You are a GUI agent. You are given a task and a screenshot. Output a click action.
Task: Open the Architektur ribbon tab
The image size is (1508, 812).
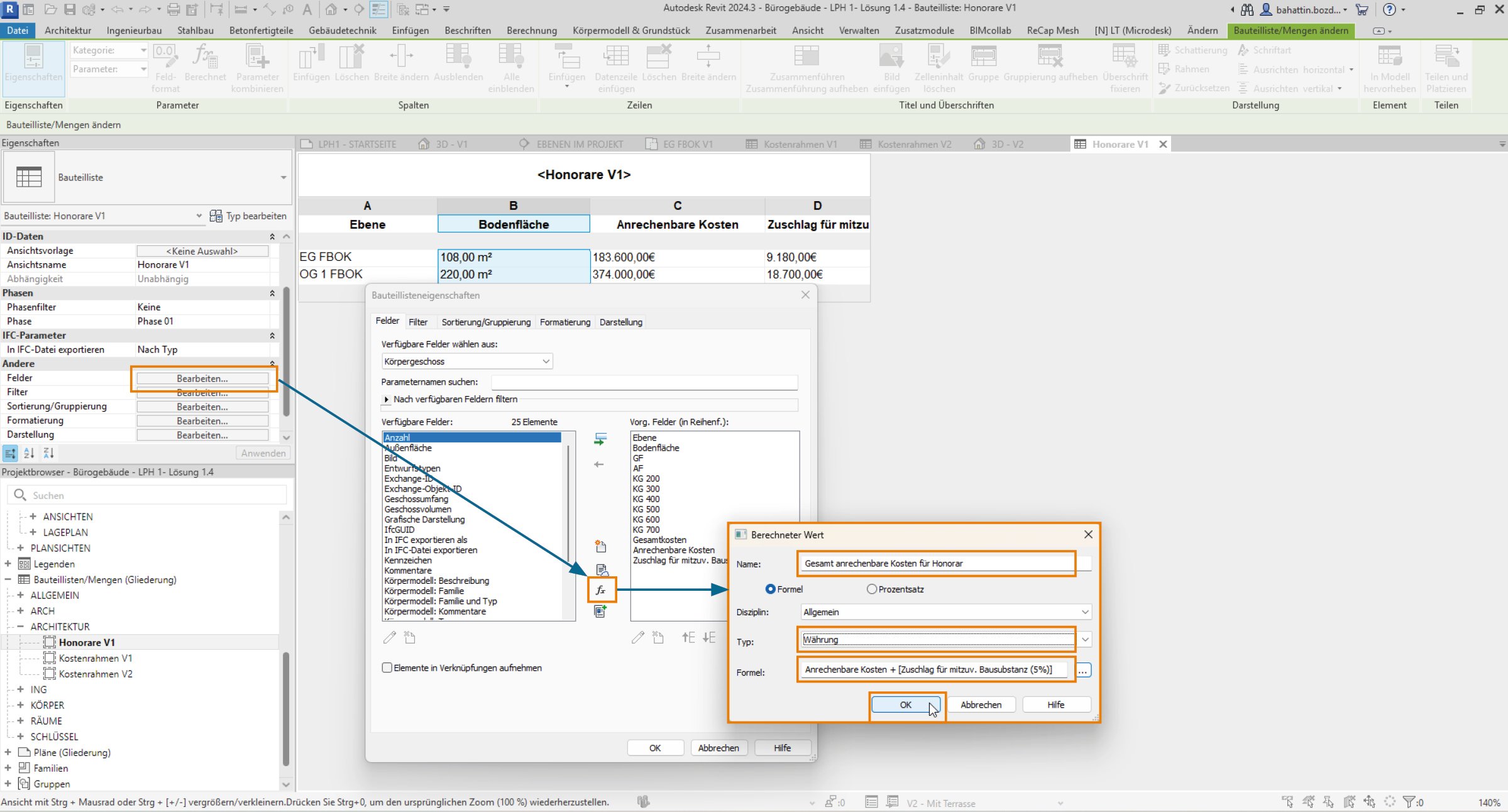tap(68, 30)
